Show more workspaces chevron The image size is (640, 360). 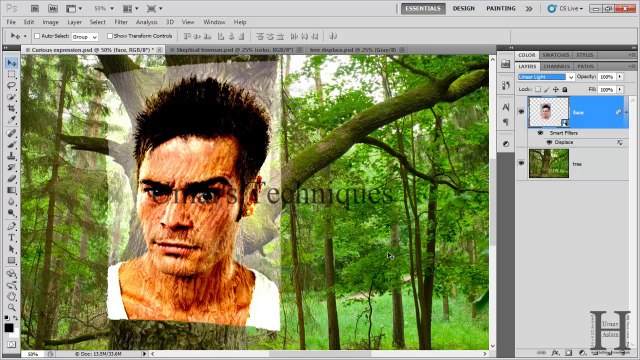tap(529, 9)
